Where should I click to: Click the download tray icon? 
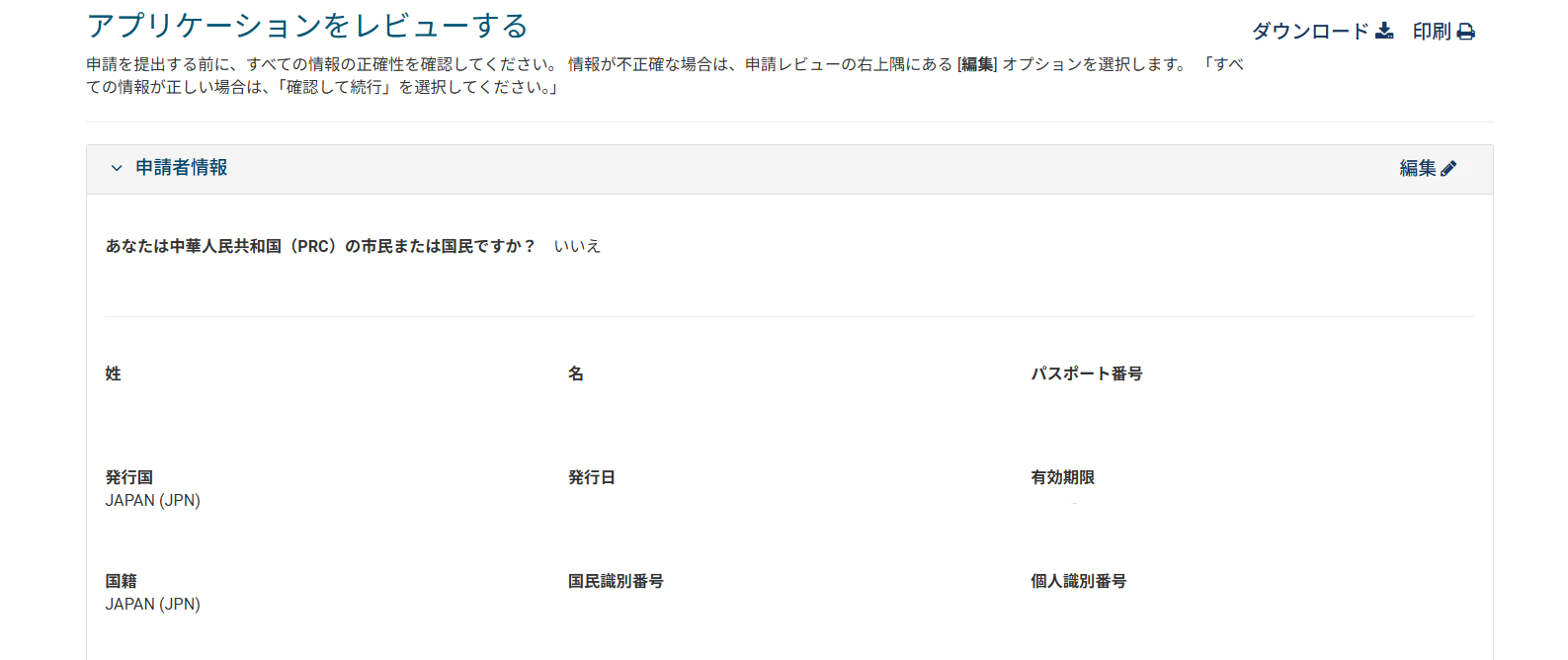1384,31
